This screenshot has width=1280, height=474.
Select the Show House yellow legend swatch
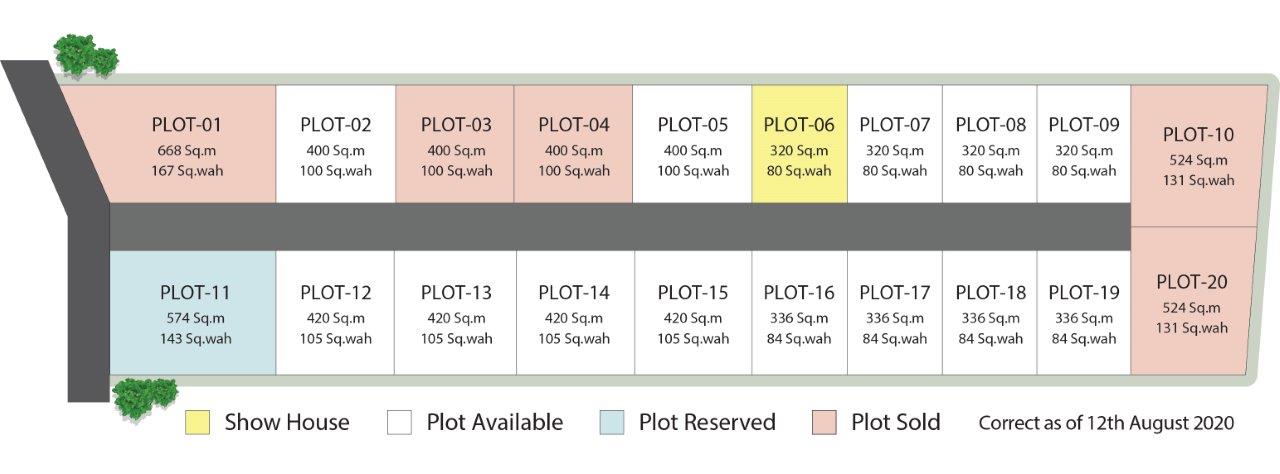(197, 422)
